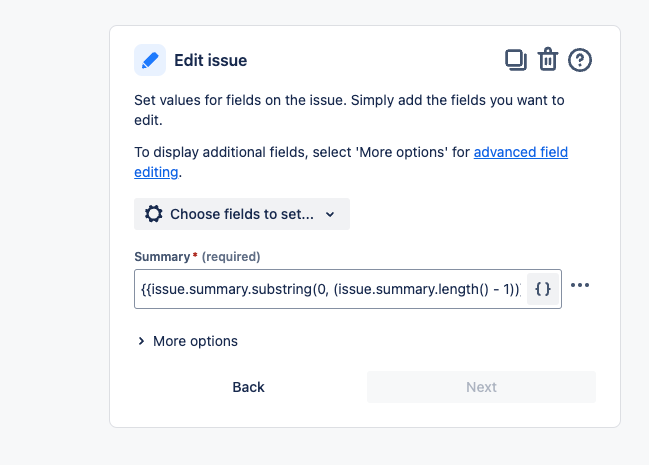649x465 pixels.
Task: Delete the Edit issue action via trash icon
Action: tap(548, 60)
